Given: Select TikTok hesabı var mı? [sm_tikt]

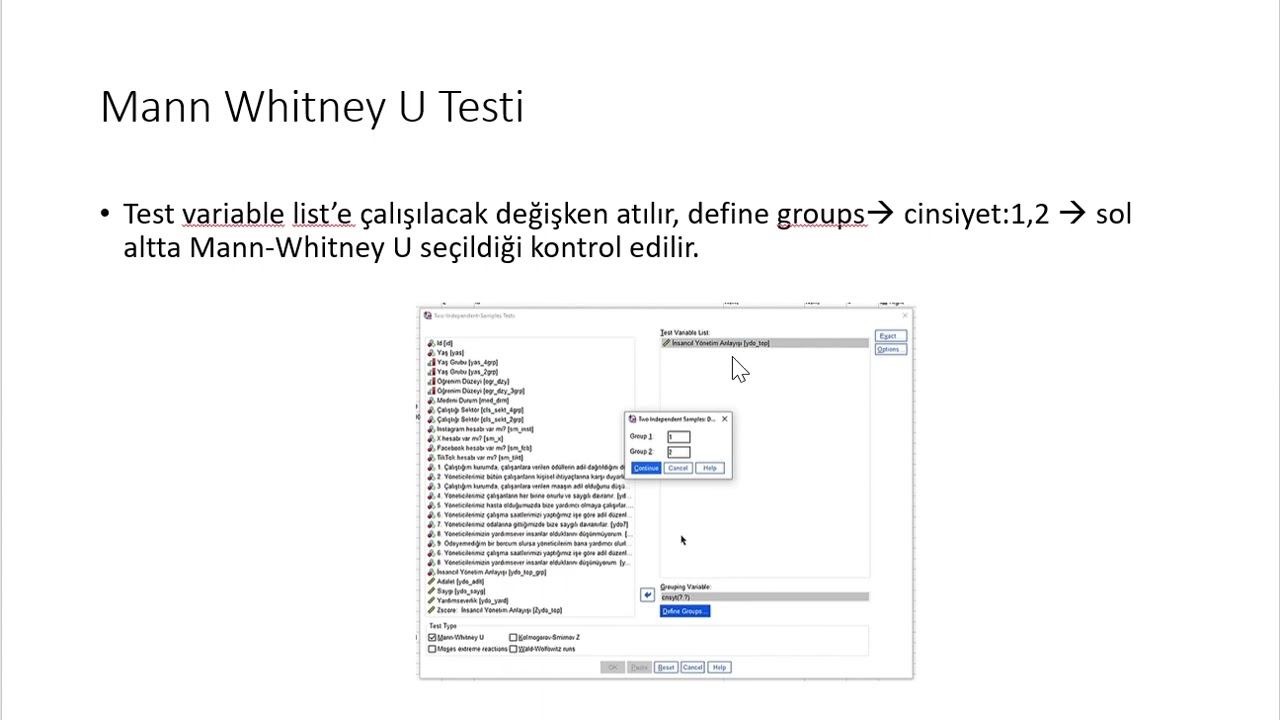Looking at the screenshot, I should click(476, 457).
